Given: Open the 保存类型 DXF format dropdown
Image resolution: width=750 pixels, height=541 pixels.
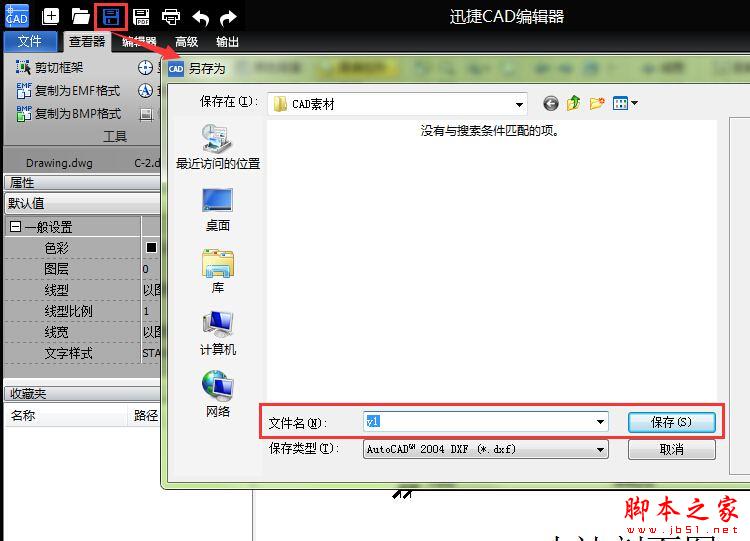Looking at the screenshot, I should click(485, 449).
